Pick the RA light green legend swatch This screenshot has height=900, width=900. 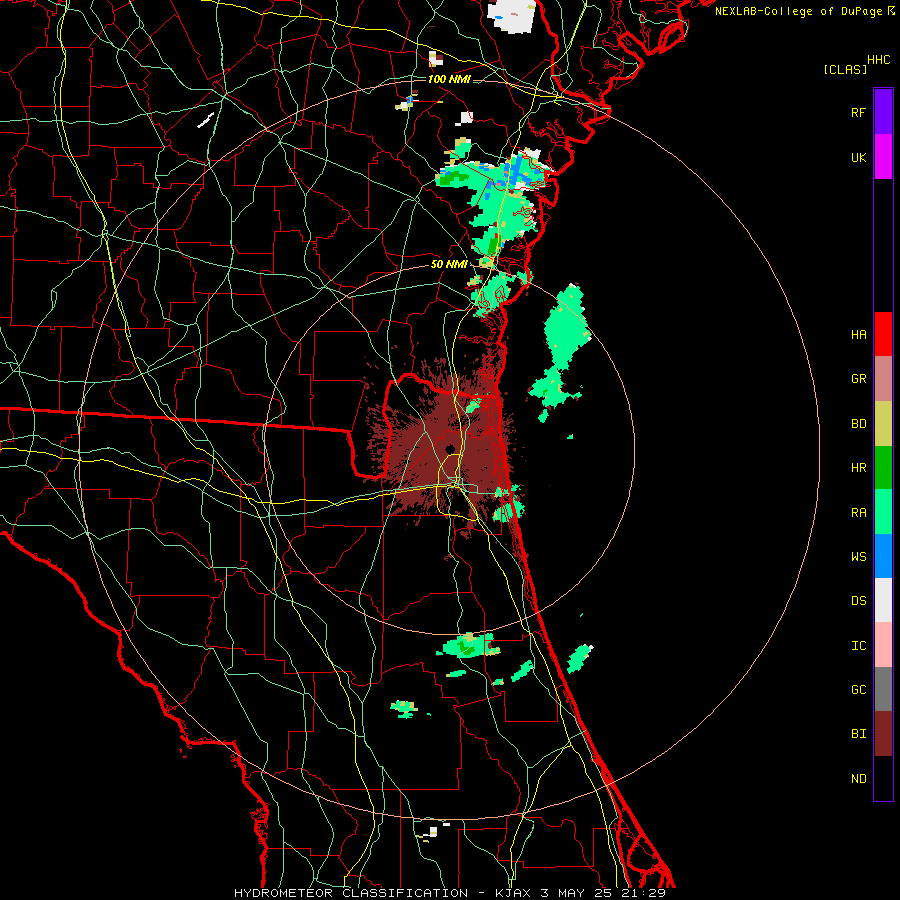pos(883,512)
